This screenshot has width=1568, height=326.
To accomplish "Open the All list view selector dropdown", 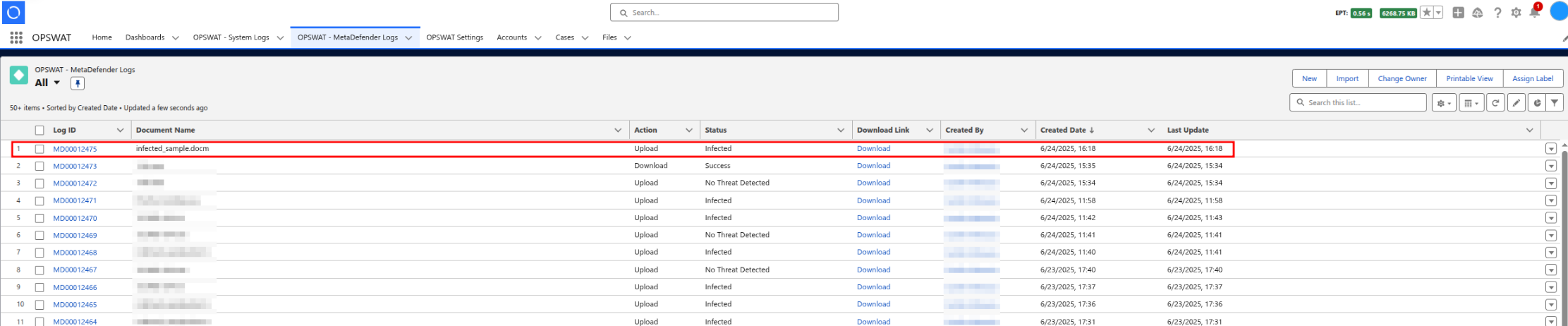I will click(57, 83).
